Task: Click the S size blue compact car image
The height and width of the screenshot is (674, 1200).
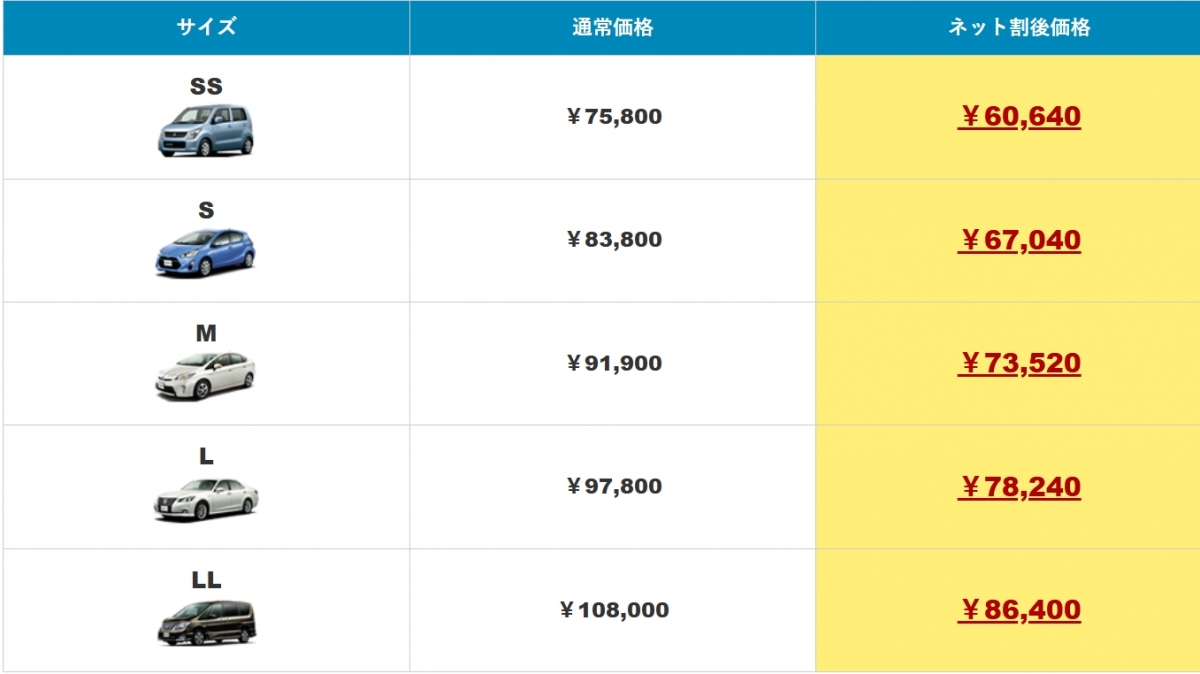Action: coord(205,252)
